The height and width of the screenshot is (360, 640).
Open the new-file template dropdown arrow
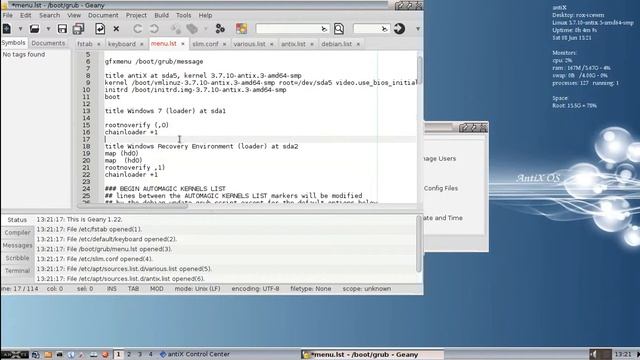tap(20, 29)
